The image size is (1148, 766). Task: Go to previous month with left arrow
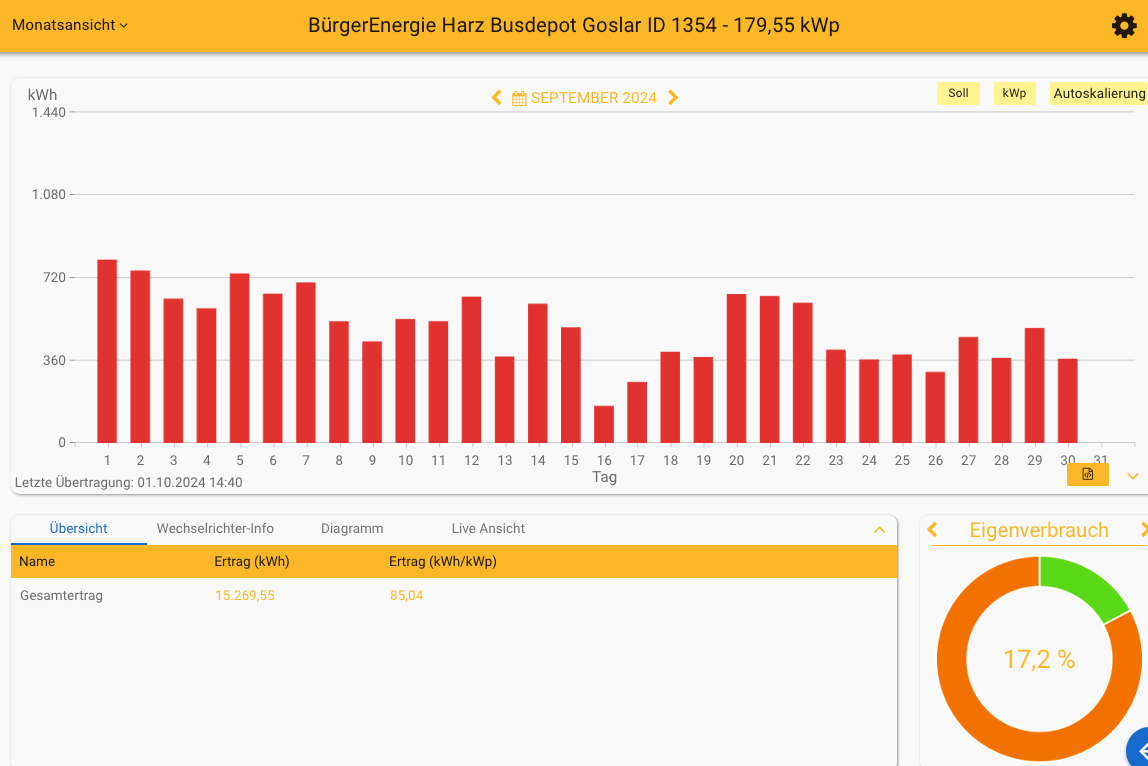[496, 98]
